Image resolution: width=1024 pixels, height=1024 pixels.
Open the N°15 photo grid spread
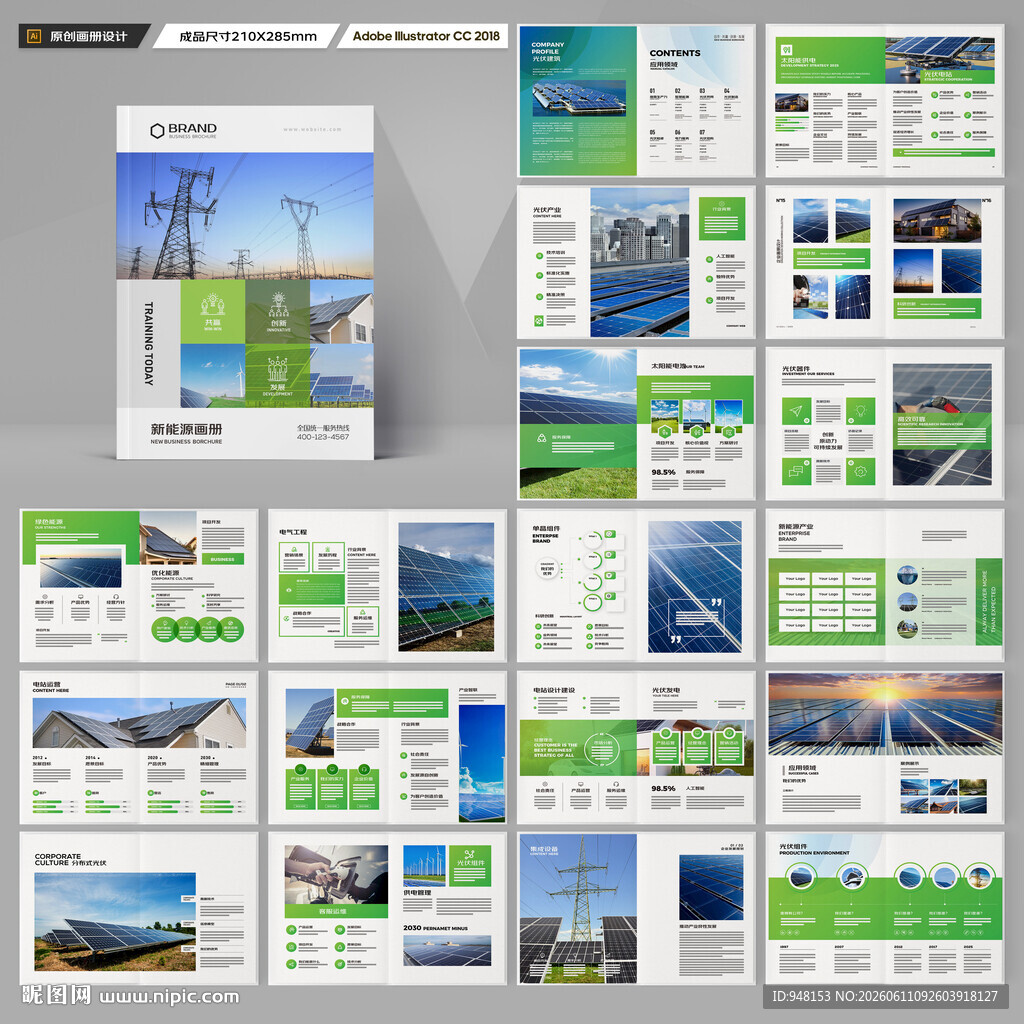884,262
